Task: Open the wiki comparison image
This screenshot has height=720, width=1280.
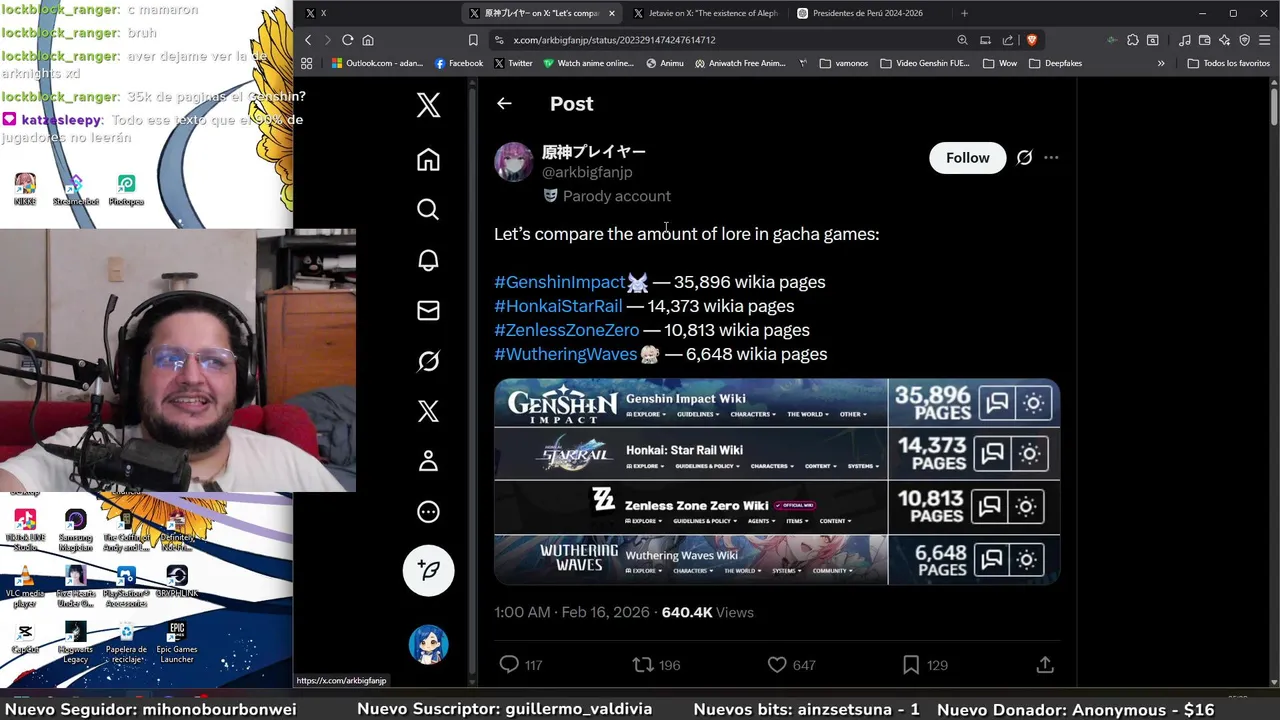Action: point(776,481)
